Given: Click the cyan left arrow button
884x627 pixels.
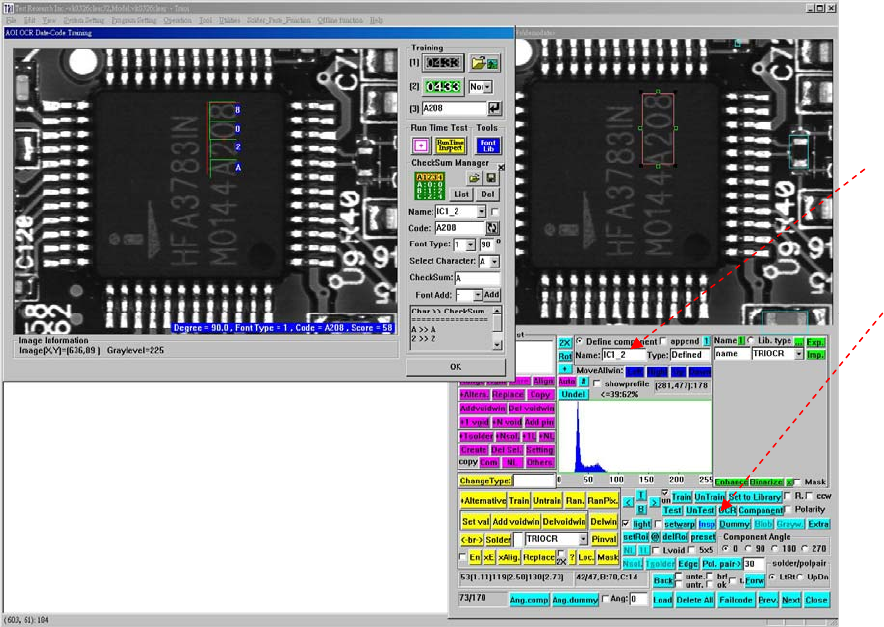Looking at the screenshot, I should [628, 502].
